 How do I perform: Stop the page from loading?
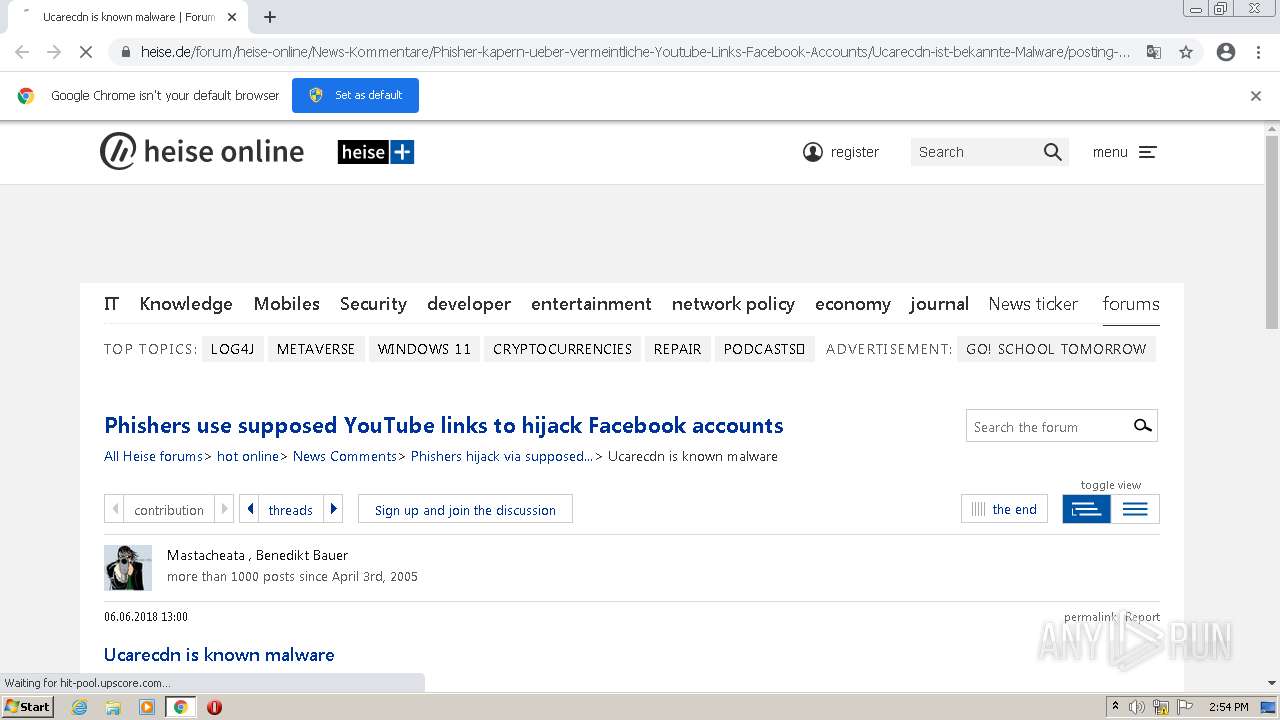tap(86, 52)
